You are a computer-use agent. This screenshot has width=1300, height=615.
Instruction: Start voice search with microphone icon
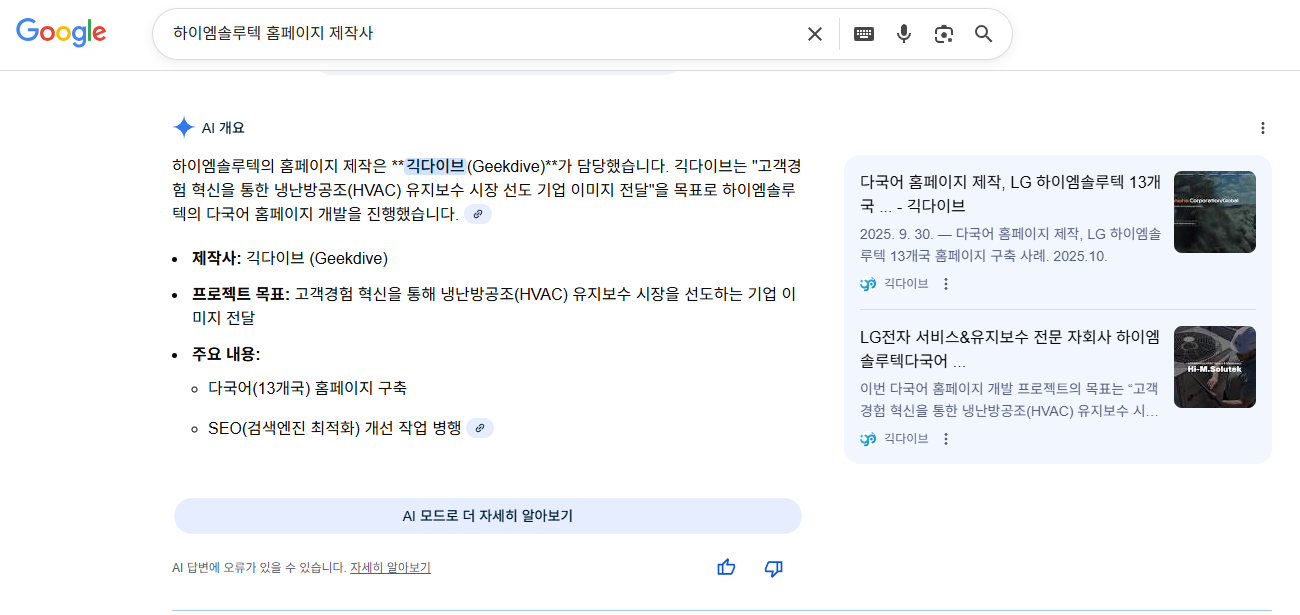point(904,34)
